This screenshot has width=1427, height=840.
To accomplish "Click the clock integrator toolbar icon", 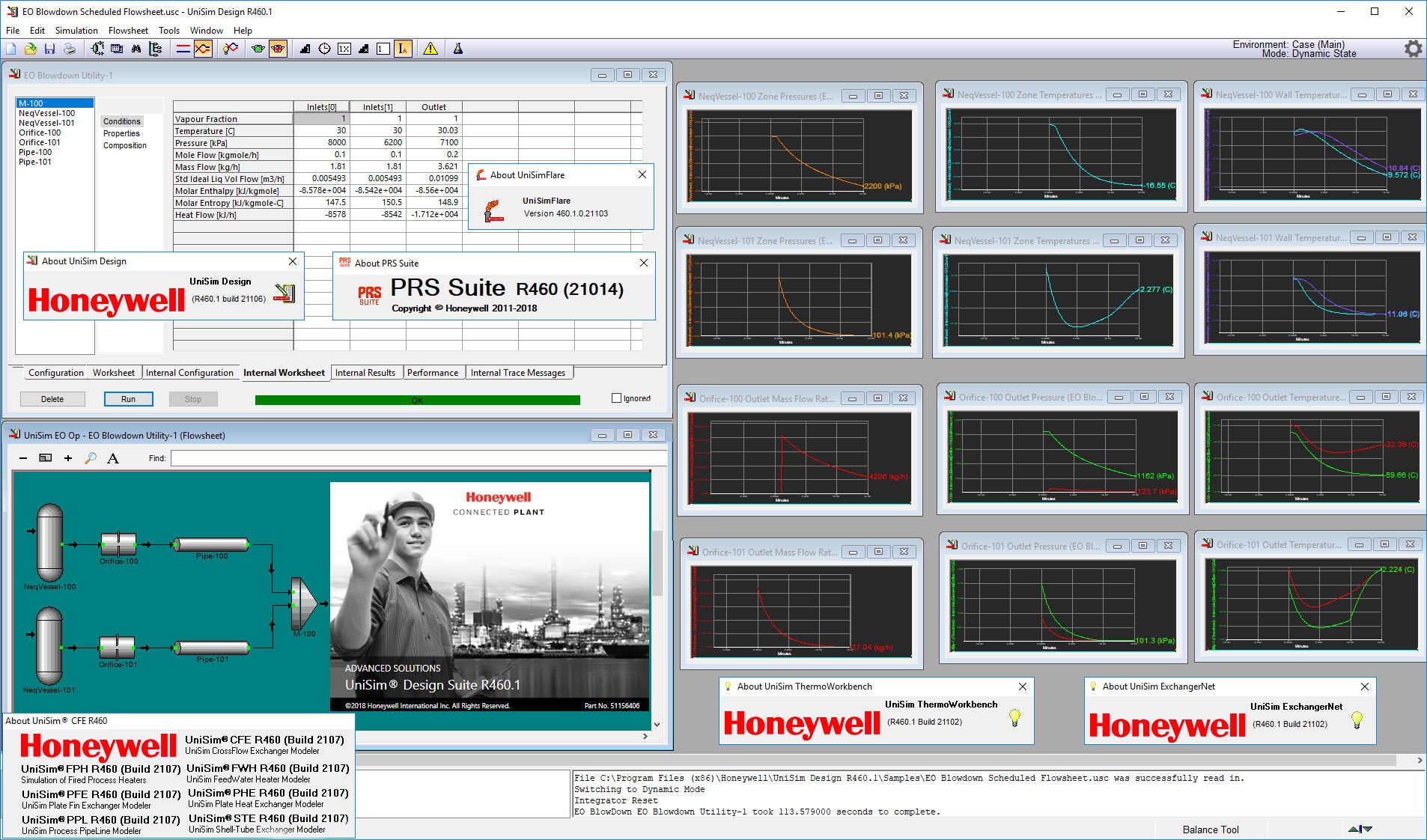I will pos(324,49).
